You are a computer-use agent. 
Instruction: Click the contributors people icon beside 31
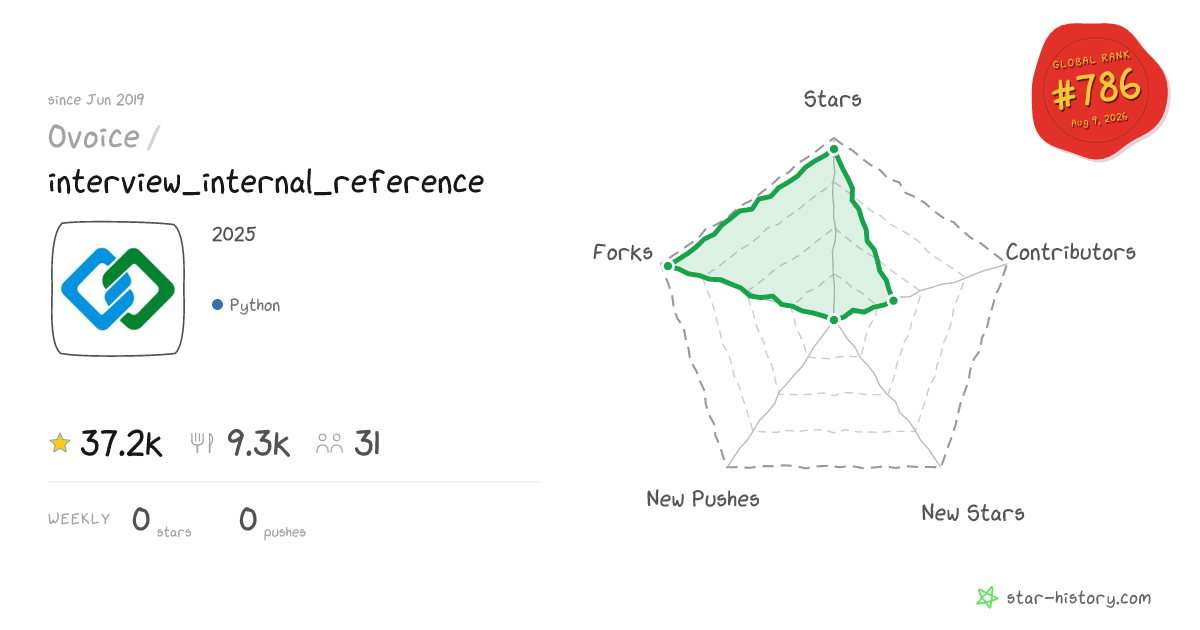tap(330, 444)
